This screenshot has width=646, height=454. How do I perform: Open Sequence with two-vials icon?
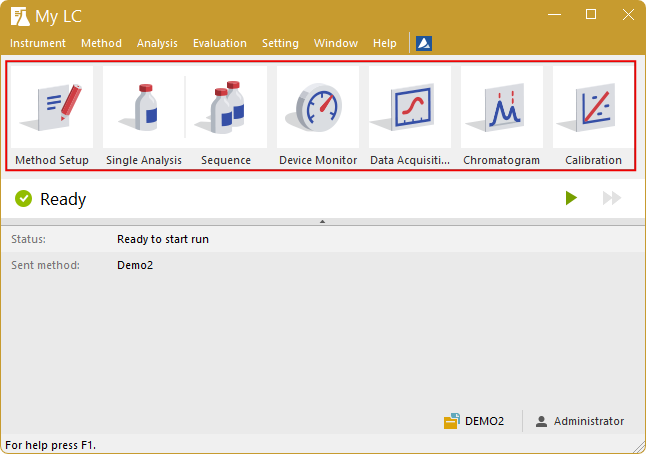click(x=226, y=107)
